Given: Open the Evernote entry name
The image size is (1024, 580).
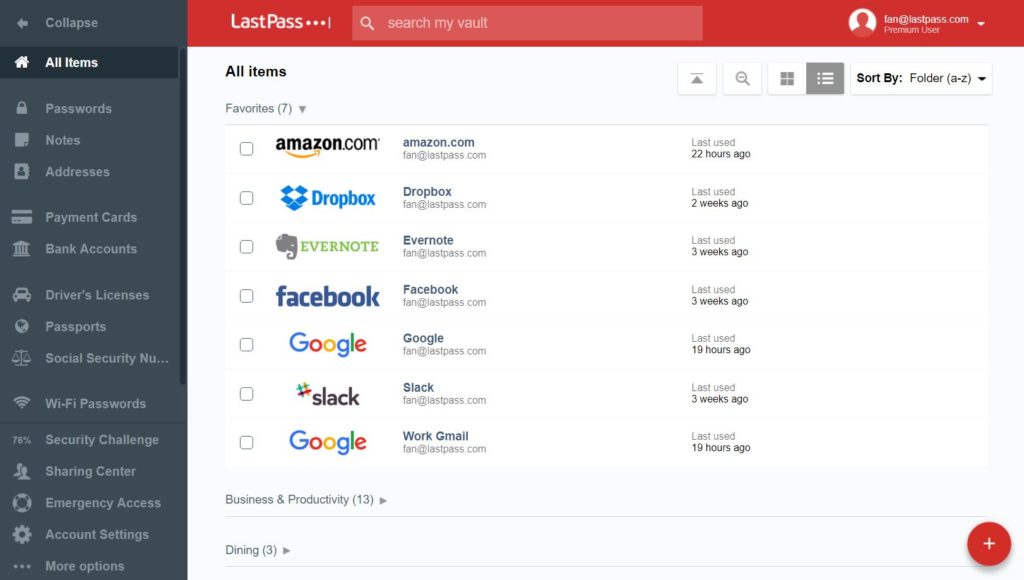Looking at the screenshot, I should [428, 240].
